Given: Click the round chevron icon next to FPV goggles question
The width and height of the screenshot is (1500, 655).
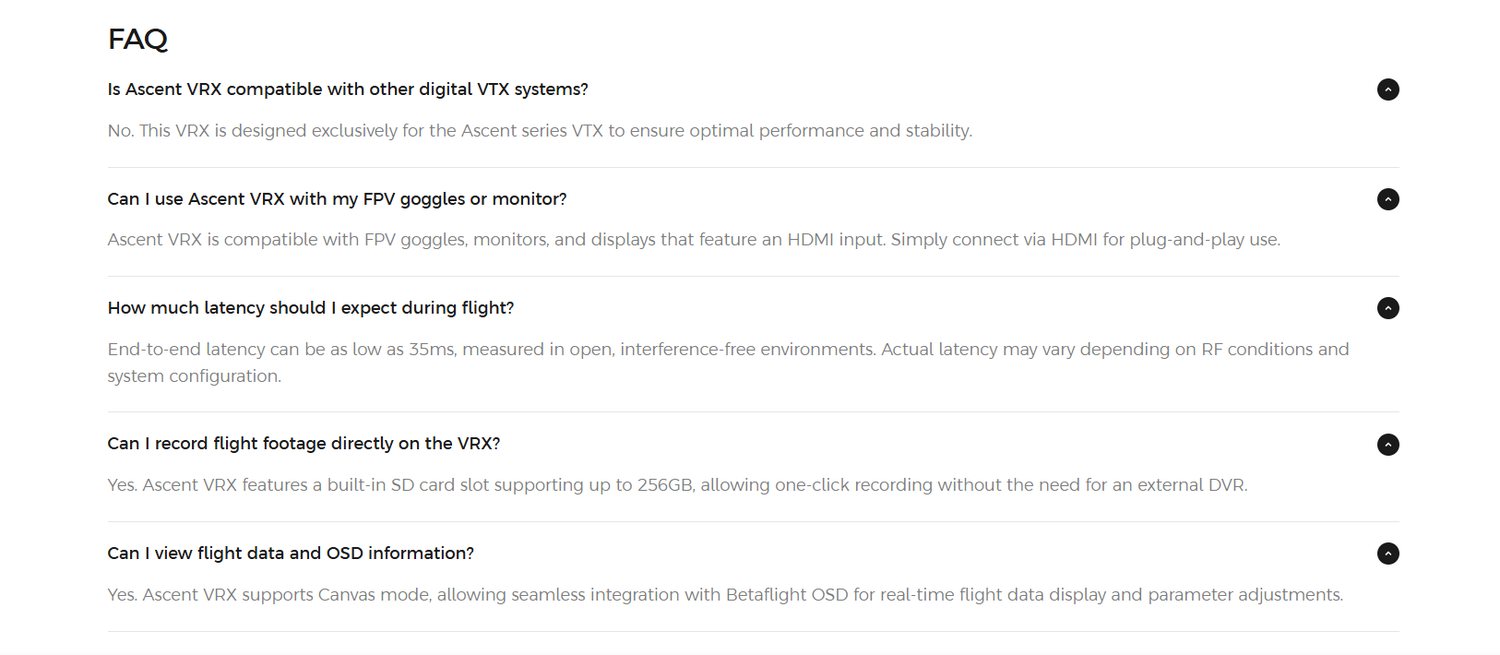Looking at the screenshot, I should click(1388, 199).
